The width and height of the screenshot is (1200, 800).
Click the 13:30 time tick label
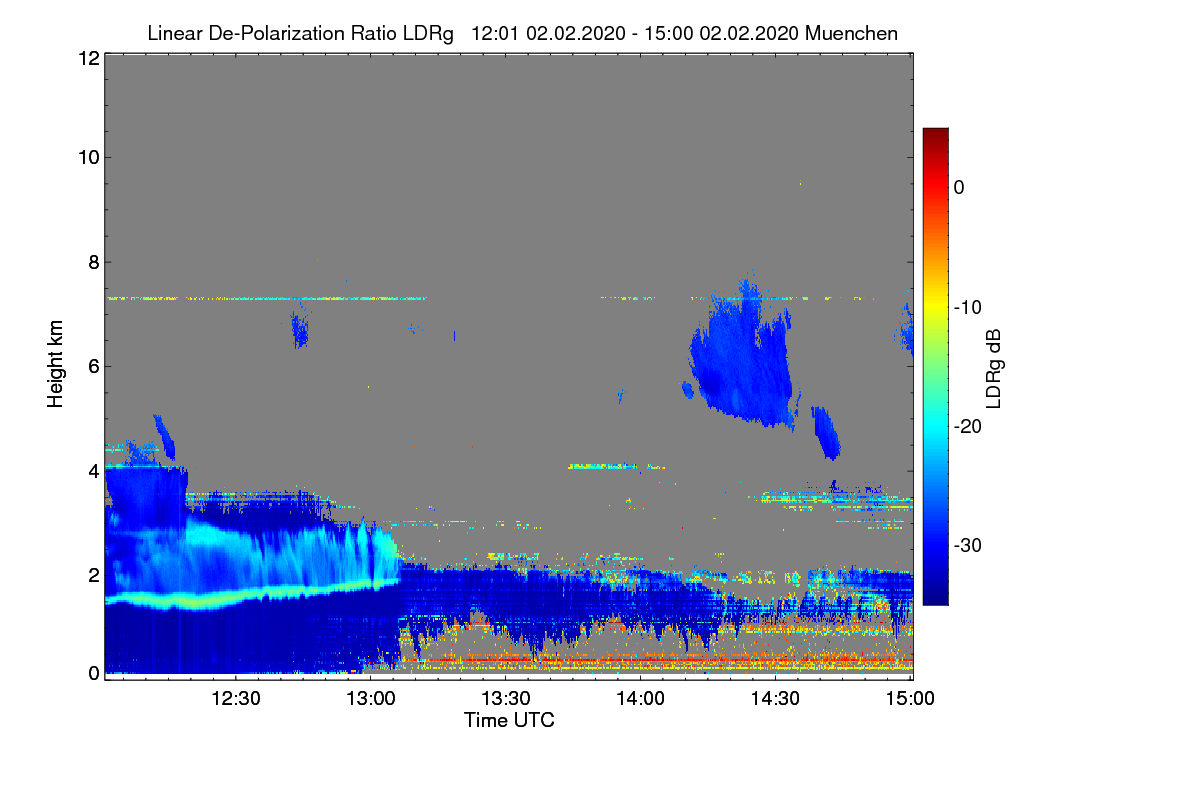click(506, 698)
